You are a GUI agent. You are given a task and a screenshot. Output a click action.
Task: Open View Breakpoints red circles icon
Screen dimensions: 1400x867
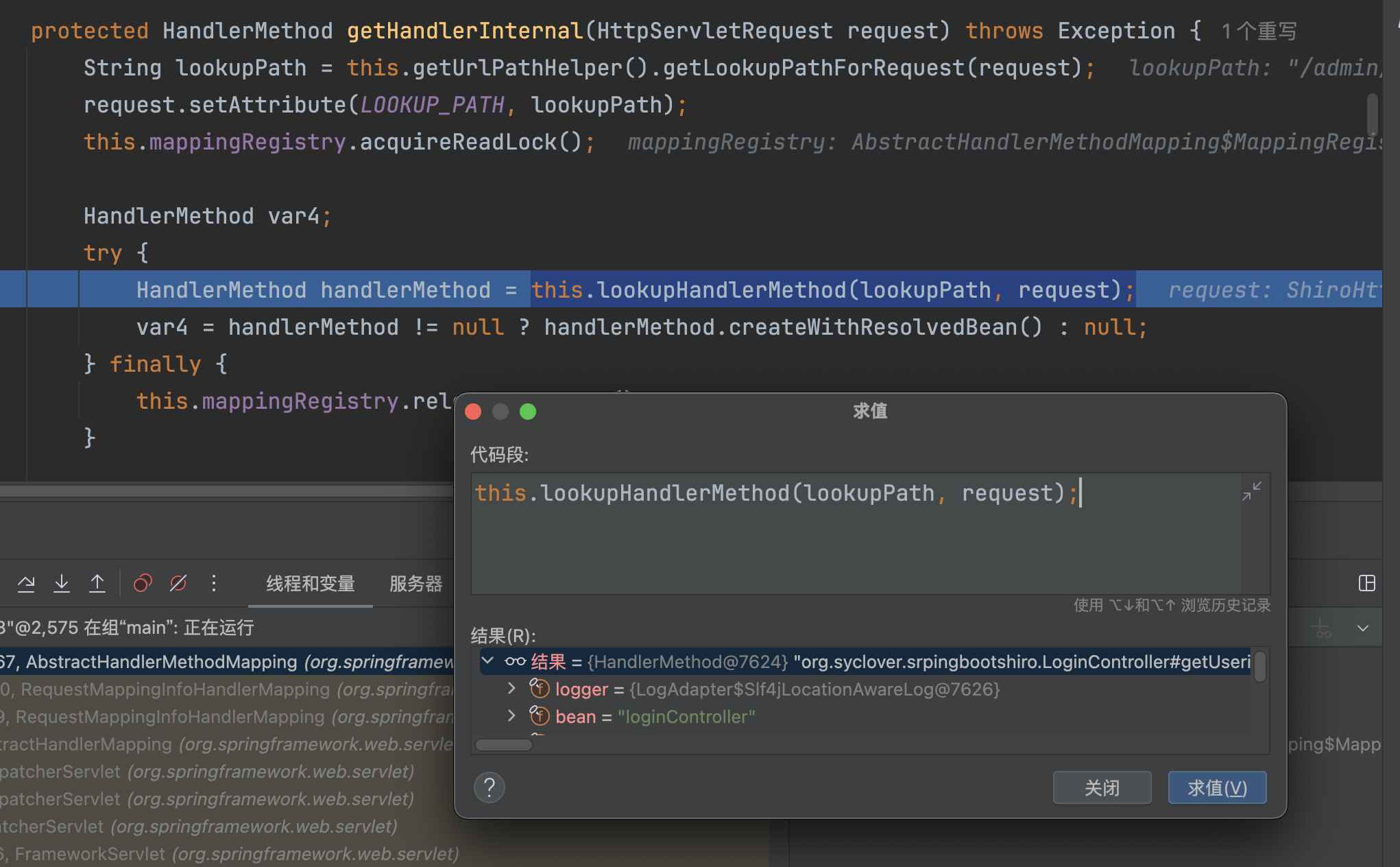tap(143, 584)
